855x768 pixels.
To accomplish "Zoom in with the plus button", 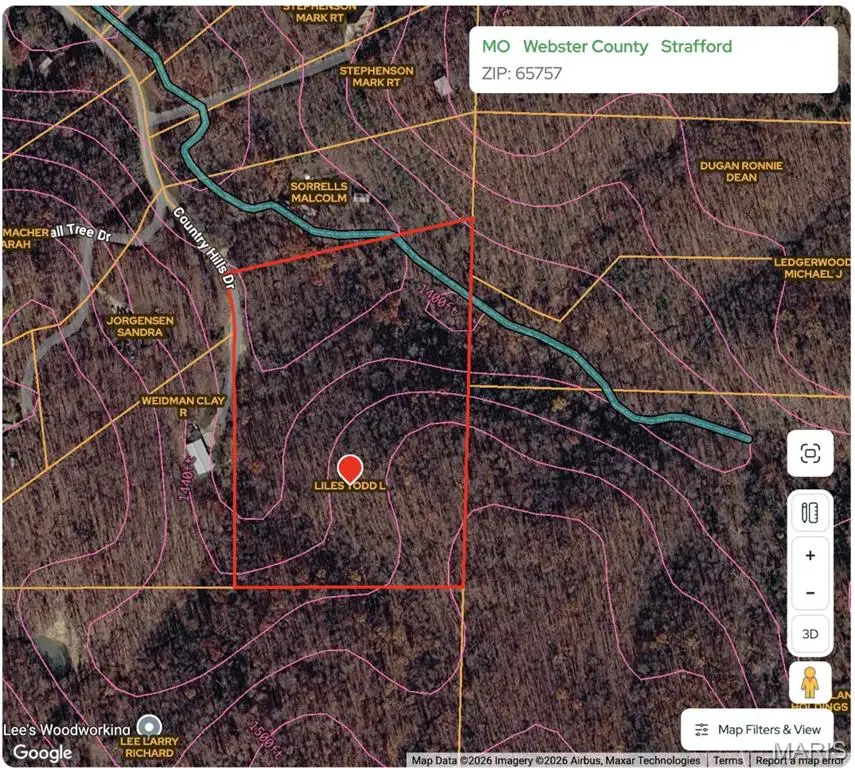I will (x=810, y=556).
